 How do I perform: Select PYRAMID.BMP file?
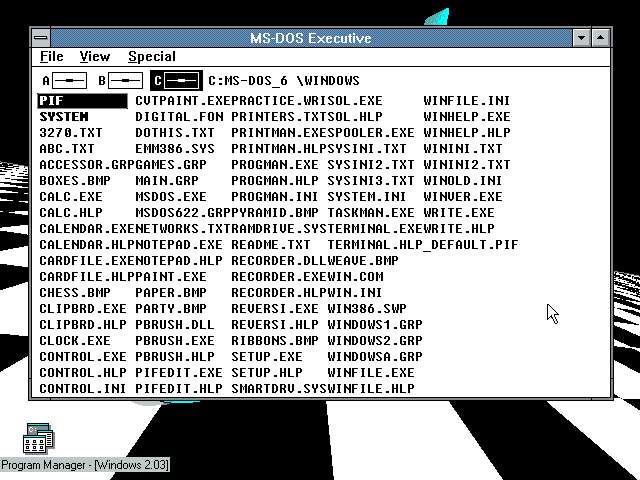(x=275, y=213)
